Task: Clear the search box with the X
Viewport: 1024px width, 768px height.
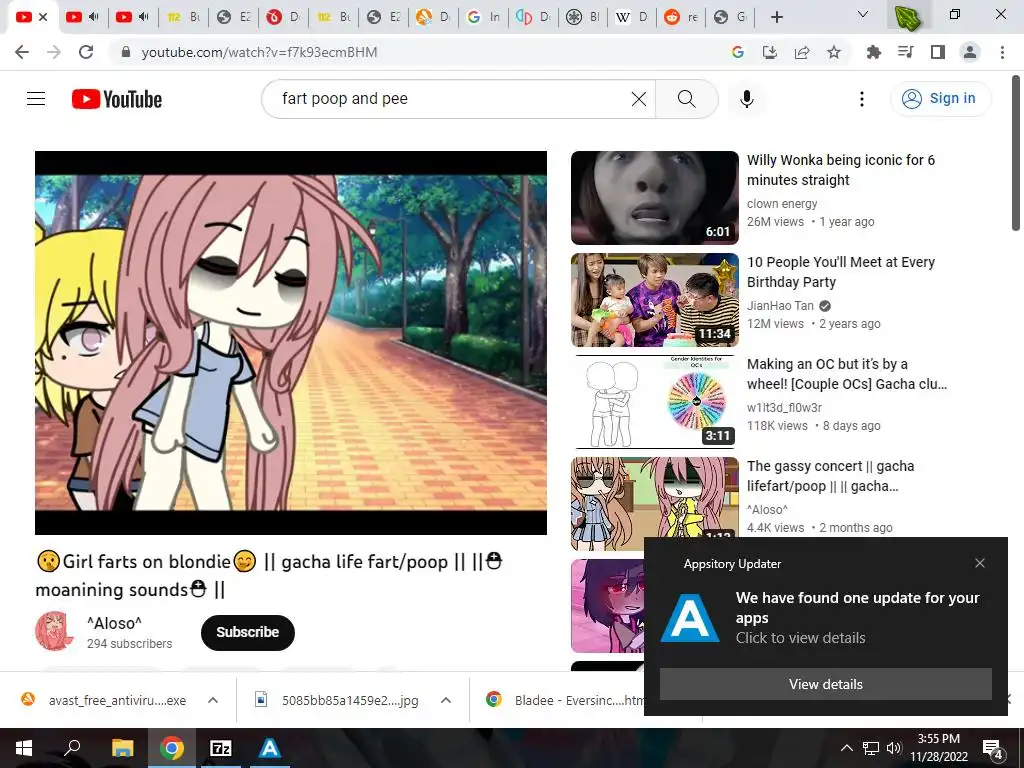Action: pos(639,99)
